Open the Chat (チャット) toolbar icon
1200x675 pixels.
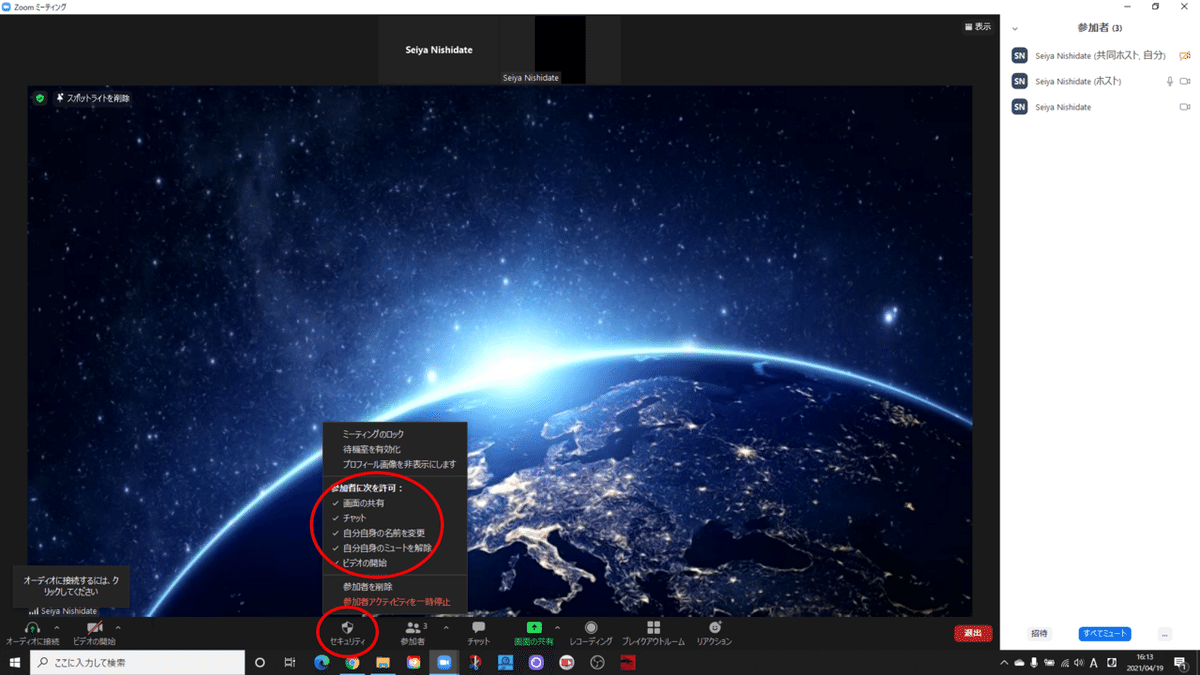[478, 627]
